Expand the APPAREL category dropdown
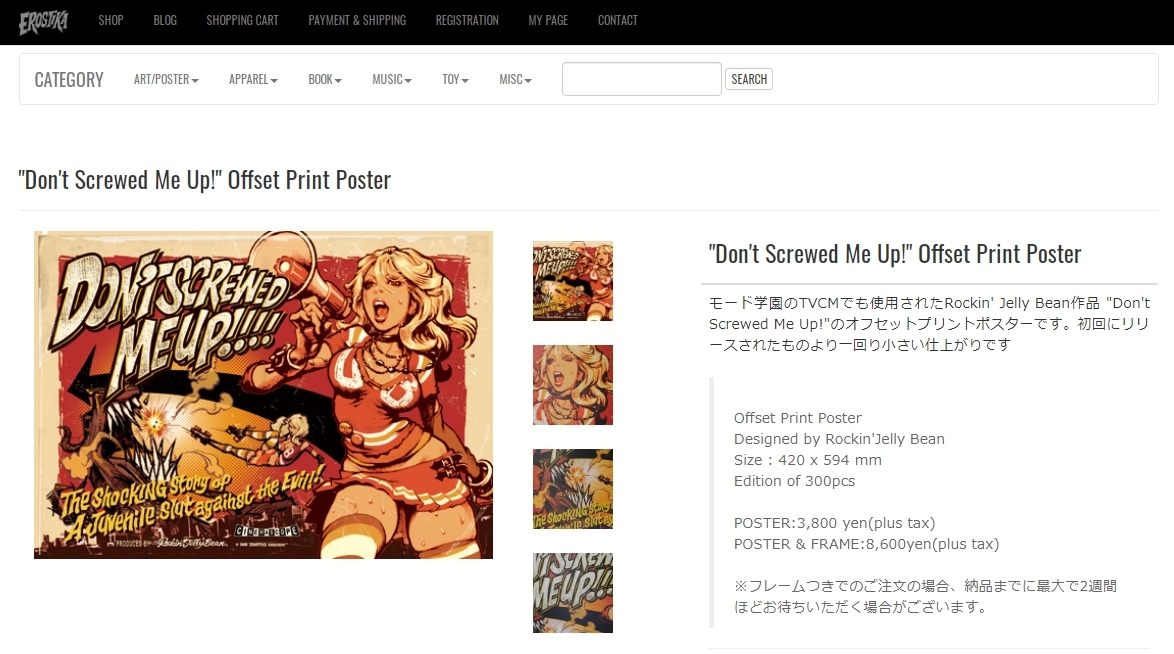Screen dimensions: 1174x654 pyautogui.click(x=253, y=79)
